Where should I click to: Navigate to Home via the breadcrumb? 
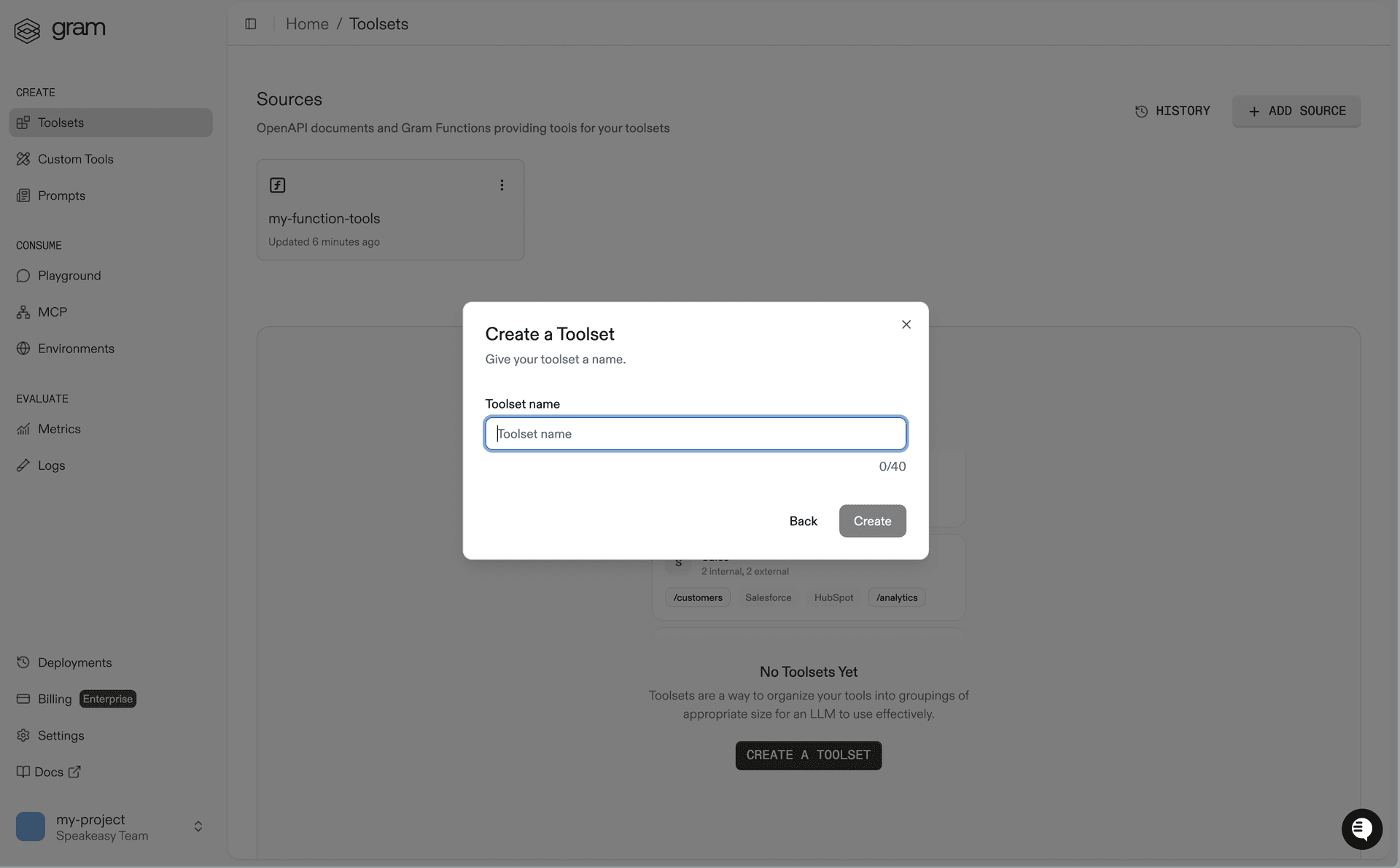(x=307, y=23)
